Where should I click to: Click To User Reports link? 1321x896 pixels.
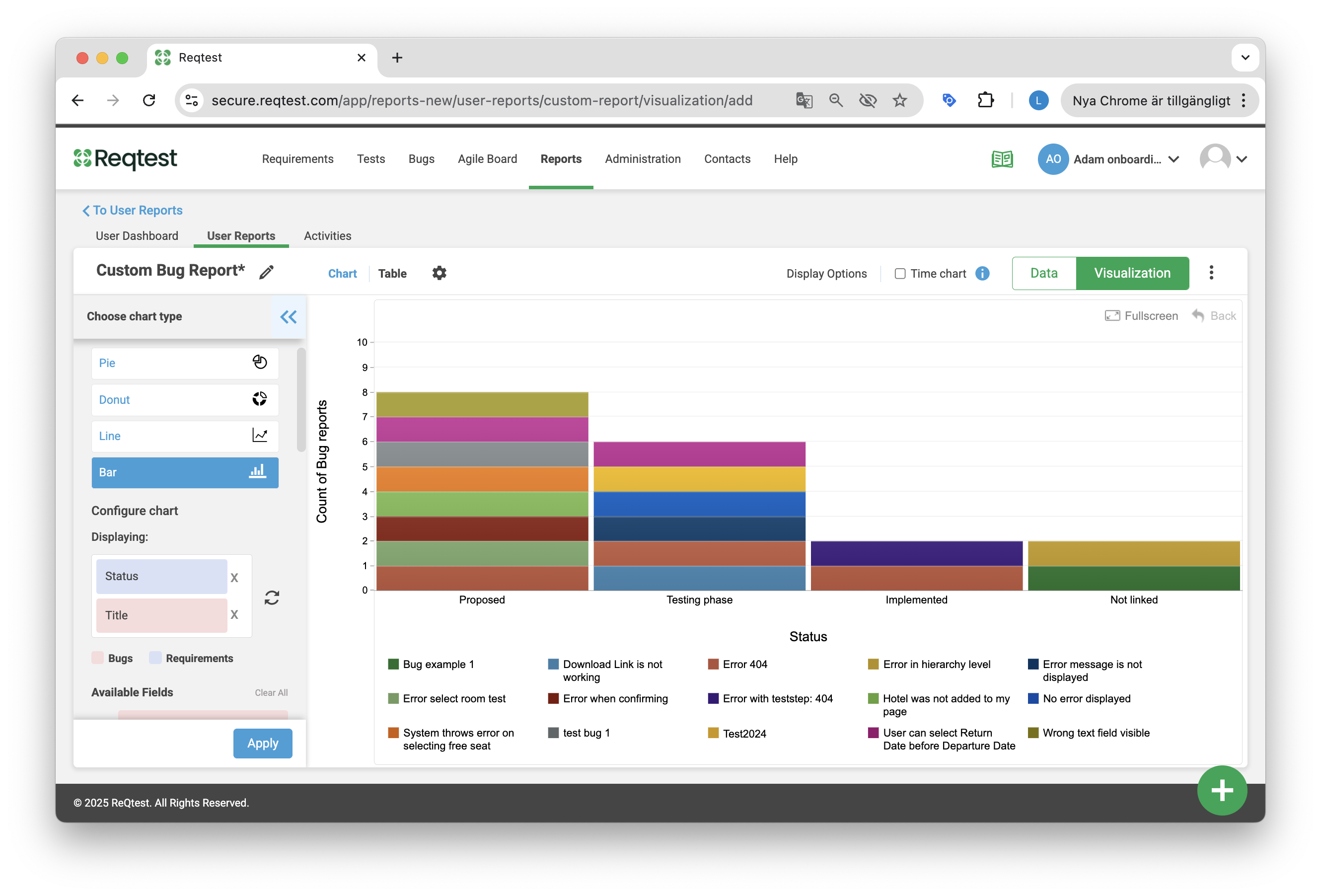point(133,211)
